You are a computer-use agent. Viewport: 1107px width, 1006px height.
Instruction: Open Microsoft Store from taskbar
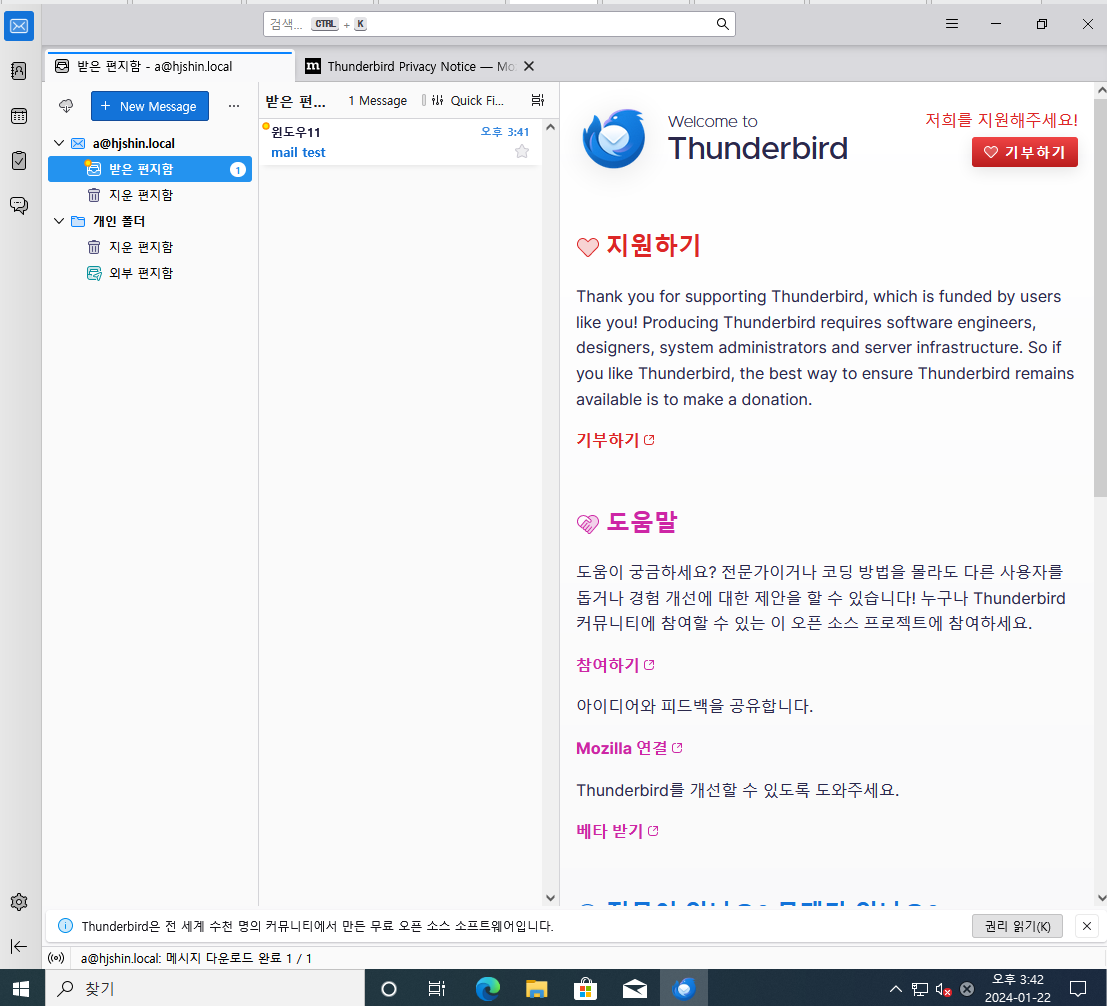click(x=585, y=988)
